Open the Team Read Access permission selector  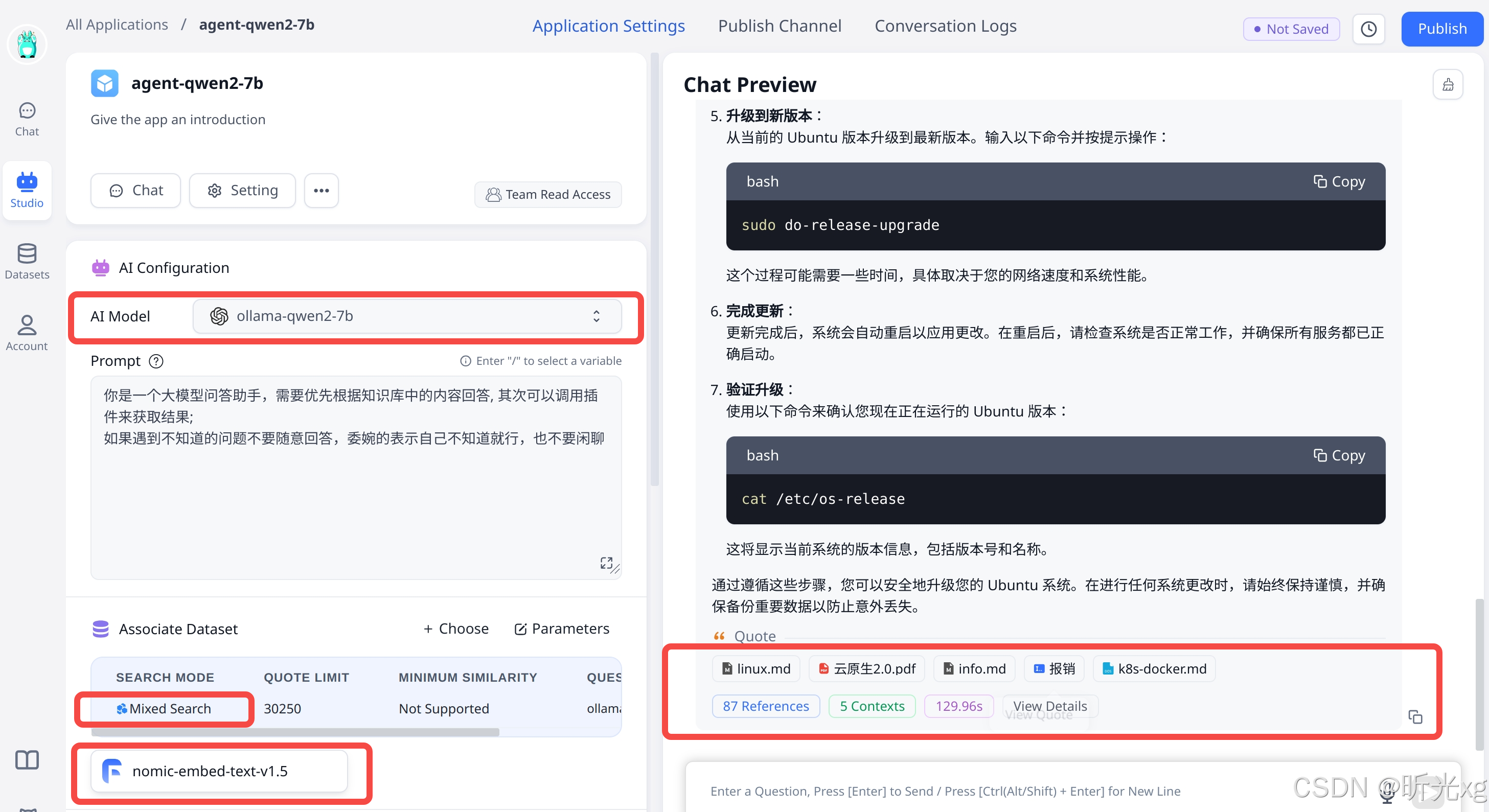point(548,195)
